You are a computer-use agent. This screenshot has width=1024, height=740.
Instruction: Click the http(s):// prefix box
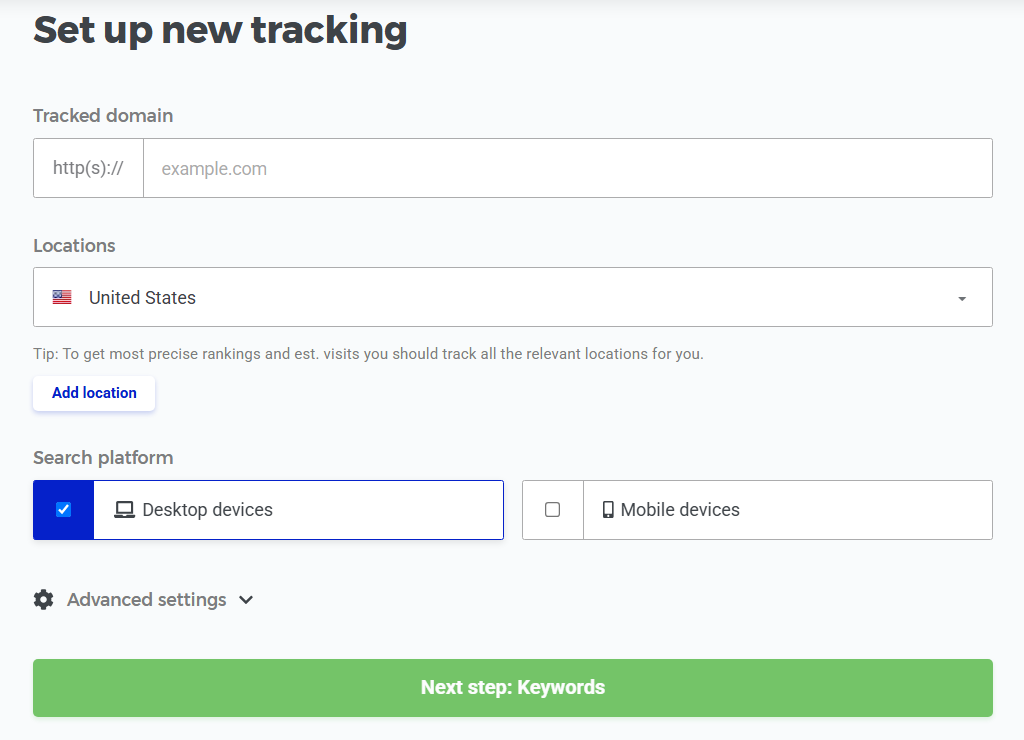click(x=88, y=168)
